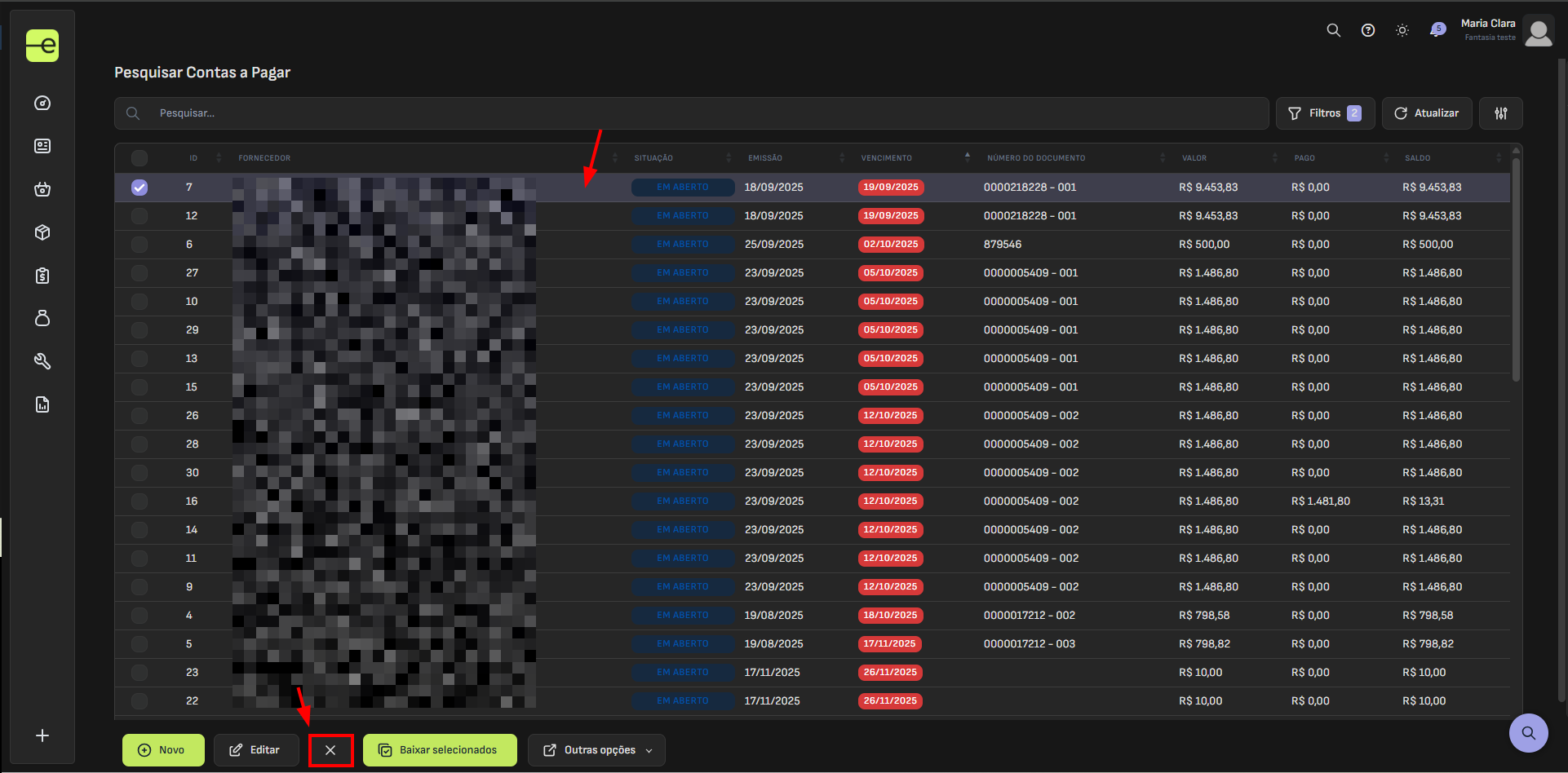This screenshot has width=1568, height=773.
Task: Open the reports document icon in sidebar
Action: [x=42, y=404]
